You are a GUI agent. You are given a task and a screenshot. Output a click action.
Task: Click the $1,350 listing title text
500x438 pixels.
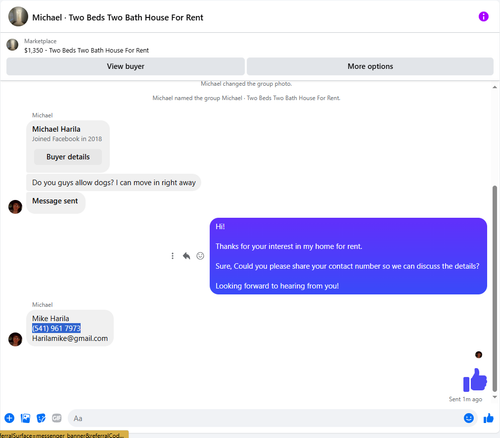[x=86, y=50]
